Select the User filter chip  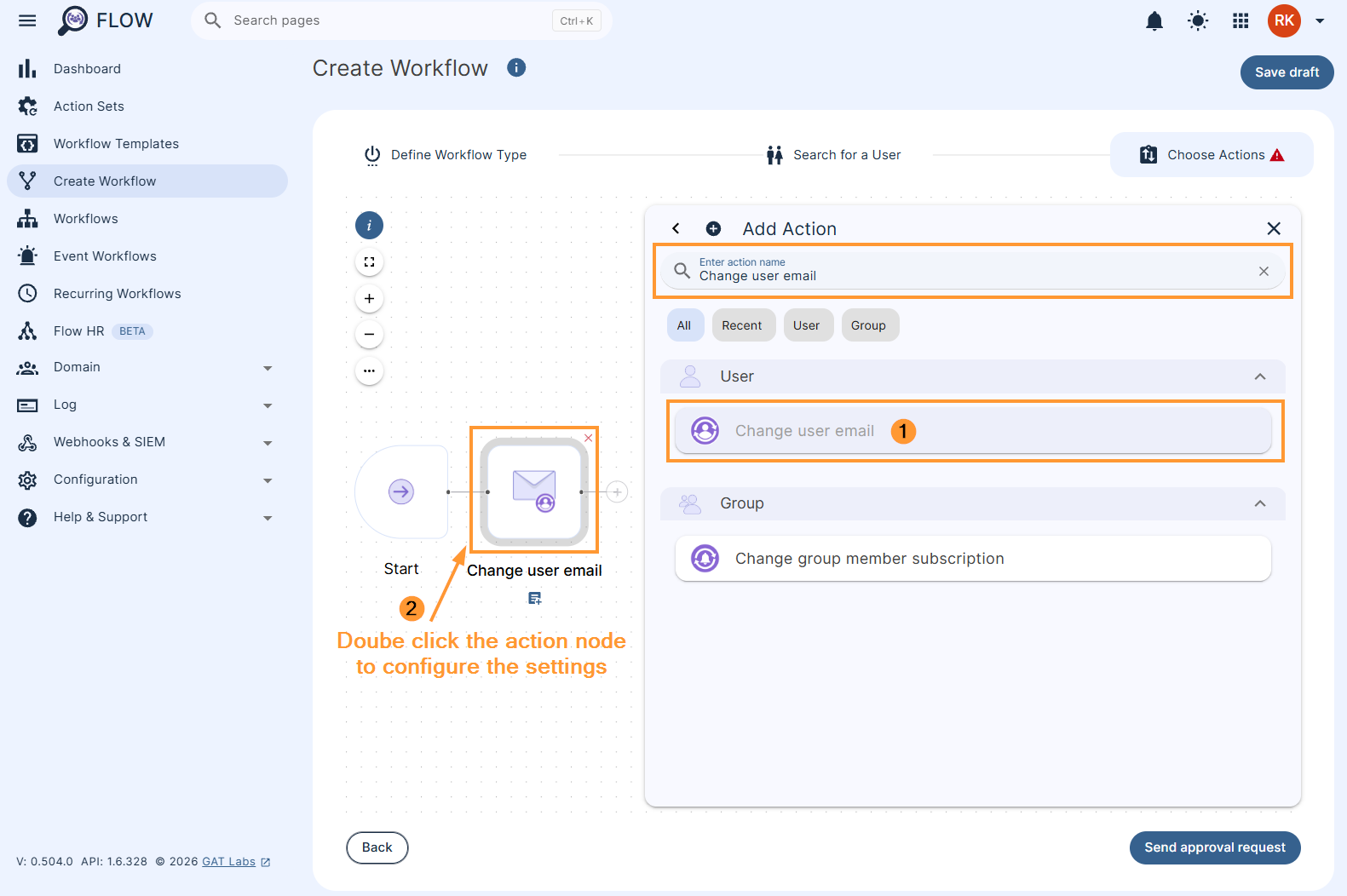(807, 325)
